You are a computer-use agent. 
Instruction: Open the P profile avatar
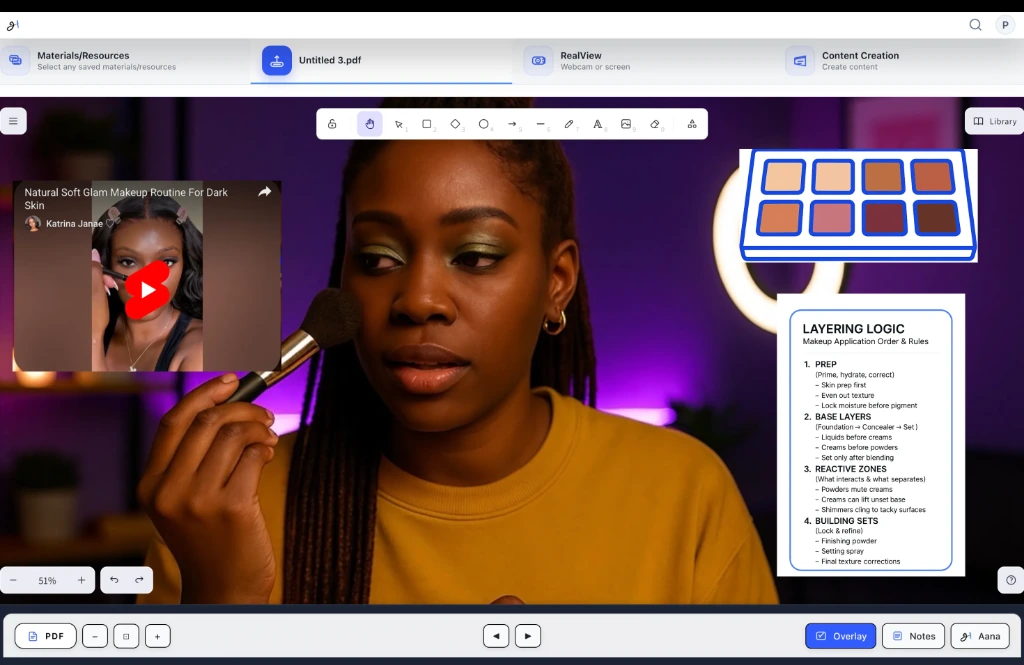click(1005, 25)
